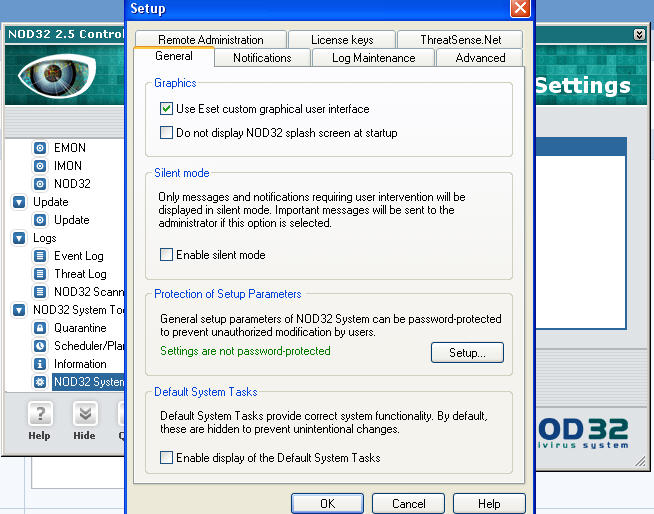Click the Help question mark icon

tap(40, 413)
